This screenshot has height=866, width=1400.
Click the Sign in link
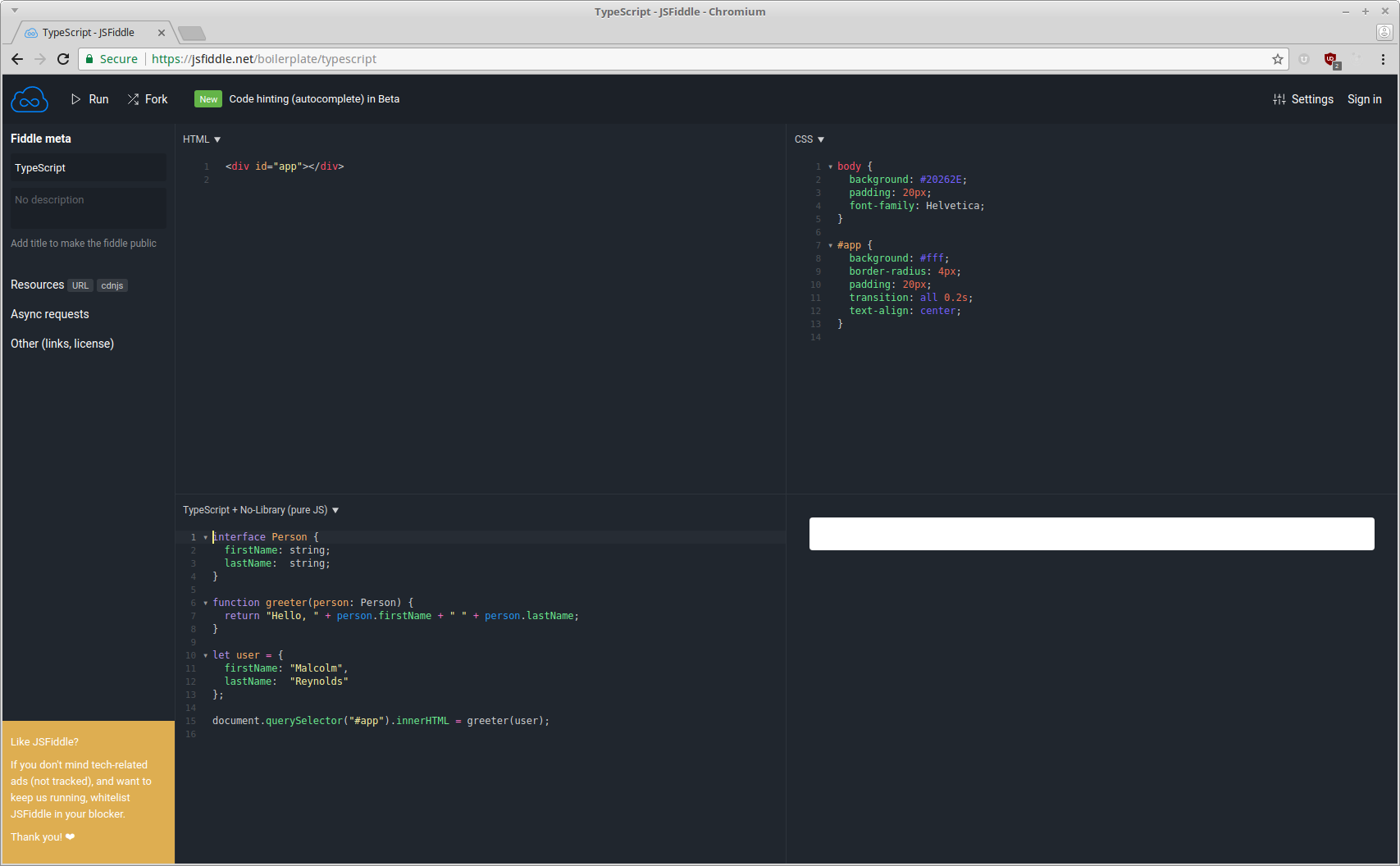coord(1364,99)
